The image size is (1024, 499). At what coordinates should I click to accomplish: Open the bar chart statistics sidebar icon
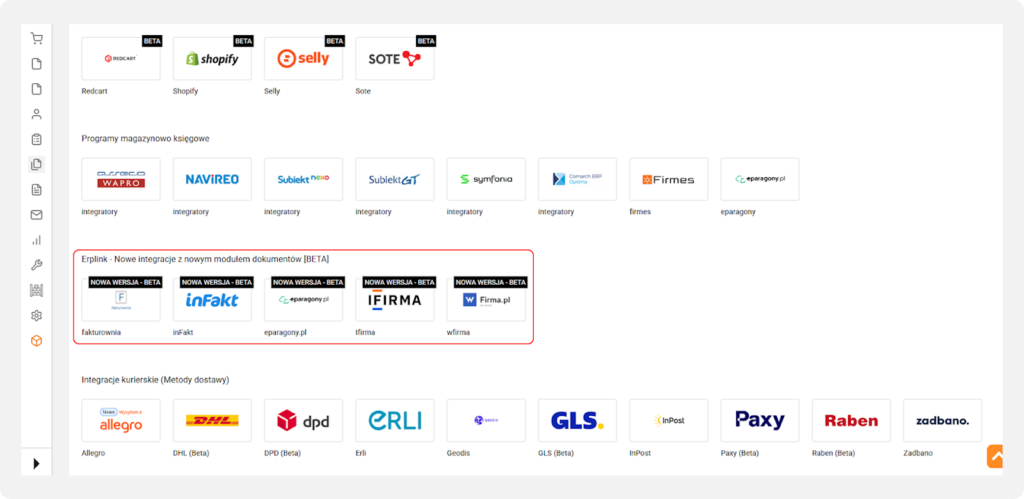point(37,240)
